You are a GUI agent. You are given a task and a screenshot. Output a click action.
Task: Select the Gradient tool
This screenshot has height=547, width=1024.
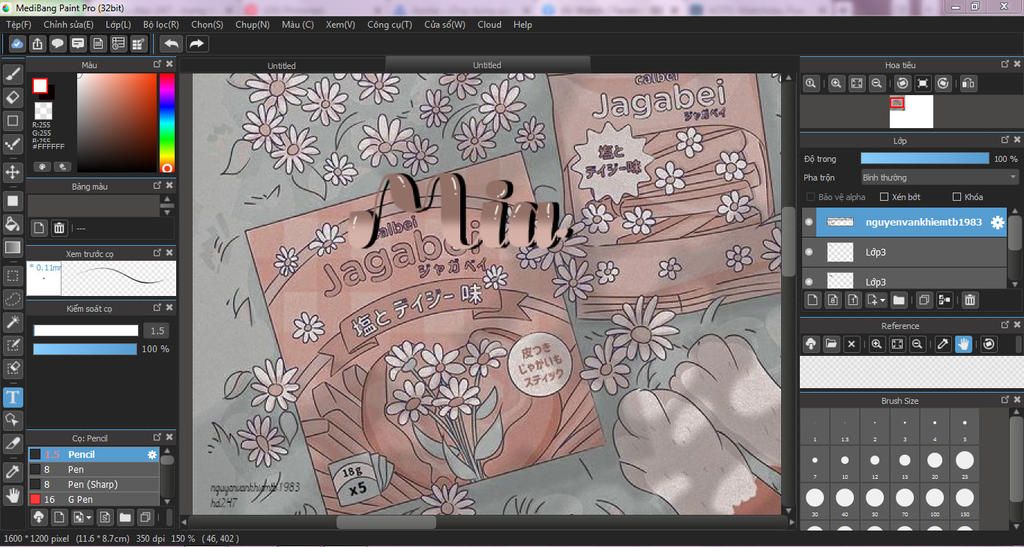click(13, 247)
